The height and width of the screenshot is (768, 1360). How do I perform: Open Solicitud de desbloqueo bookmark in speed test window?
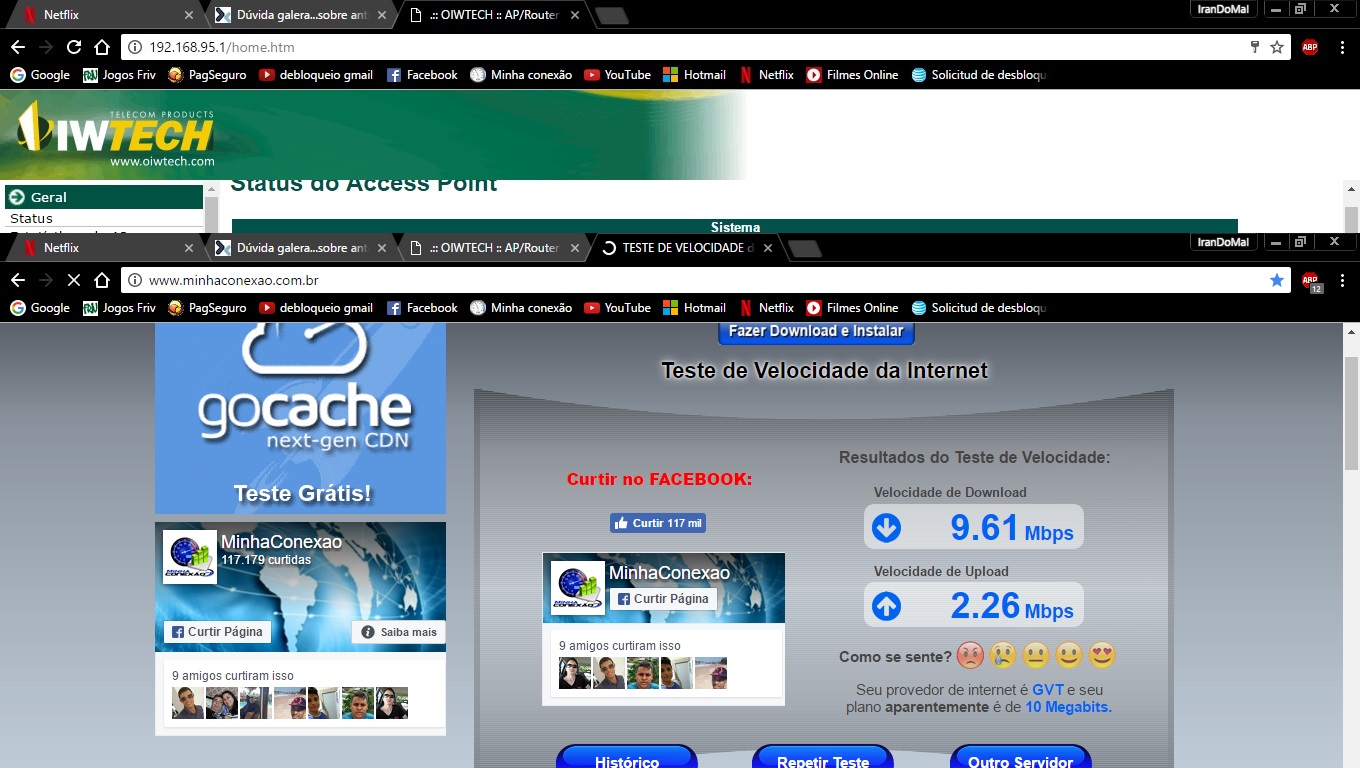pyautogui.click(x=979, y=308)
